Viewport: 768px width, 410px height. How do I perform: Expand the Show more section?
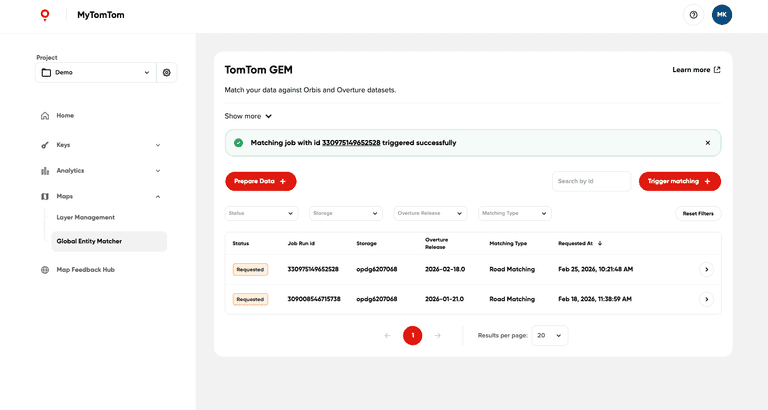pyautogui.click(x=248, y=116)
